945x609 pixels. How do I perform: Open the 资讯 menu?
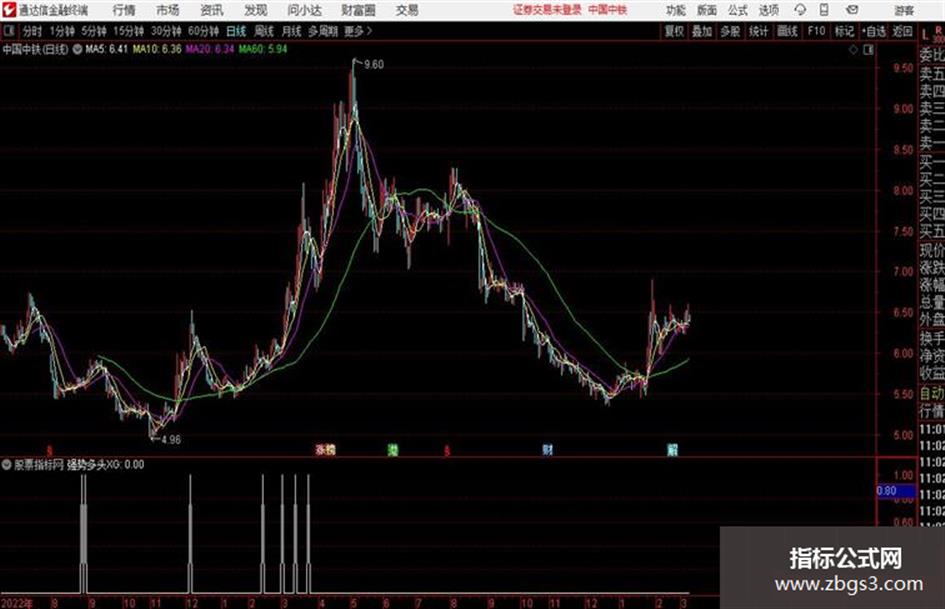[212, 10]
